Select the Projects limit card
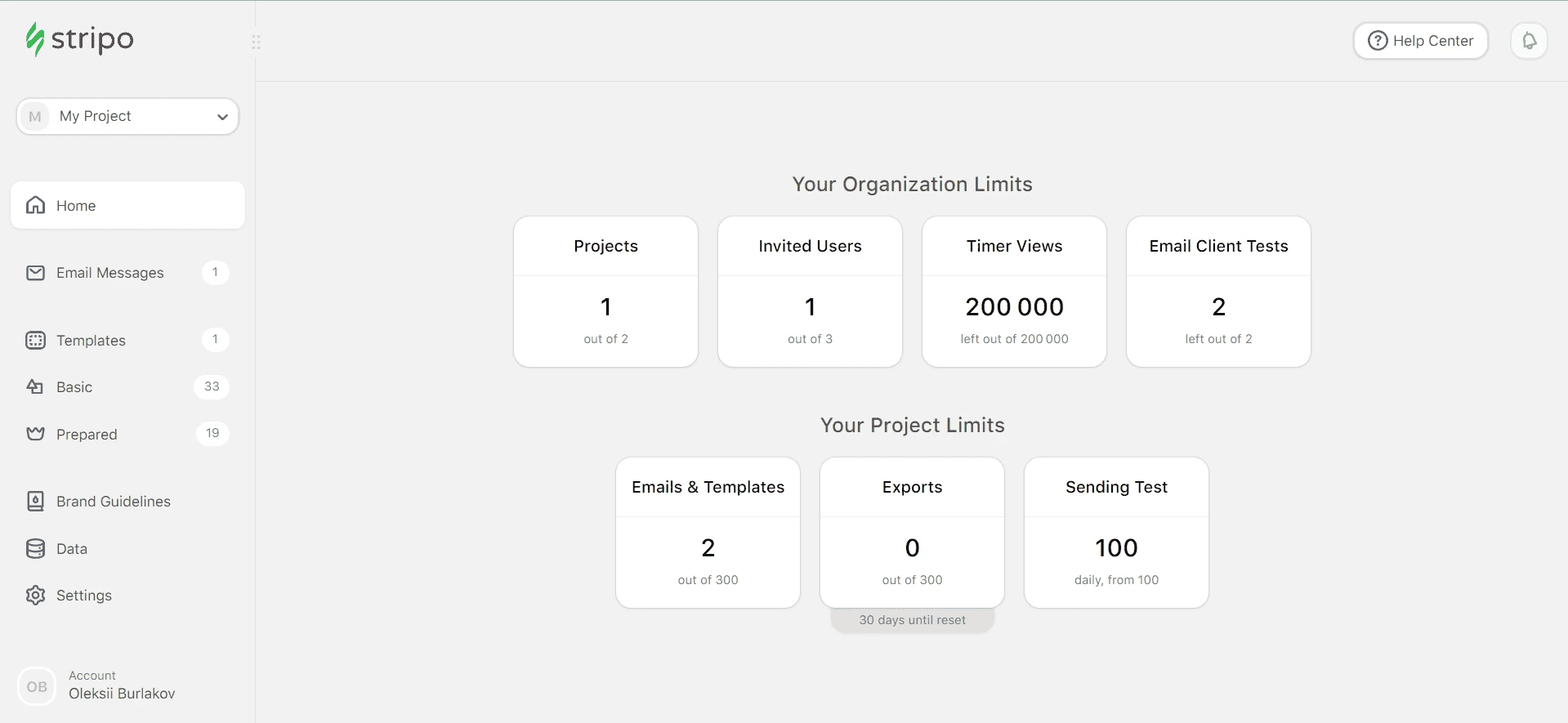The image size is (1568, 723). [605, 292]
